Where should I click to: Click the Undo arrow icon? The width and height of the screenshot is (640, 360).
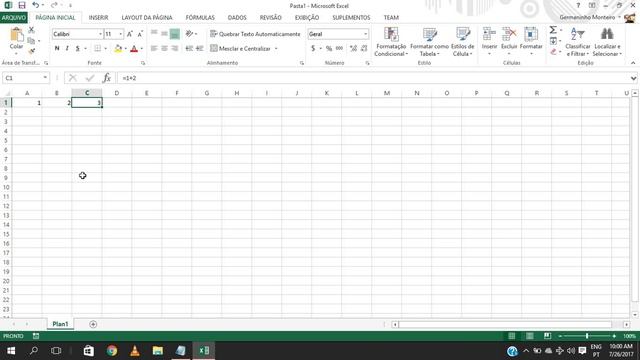click(36, 5)
